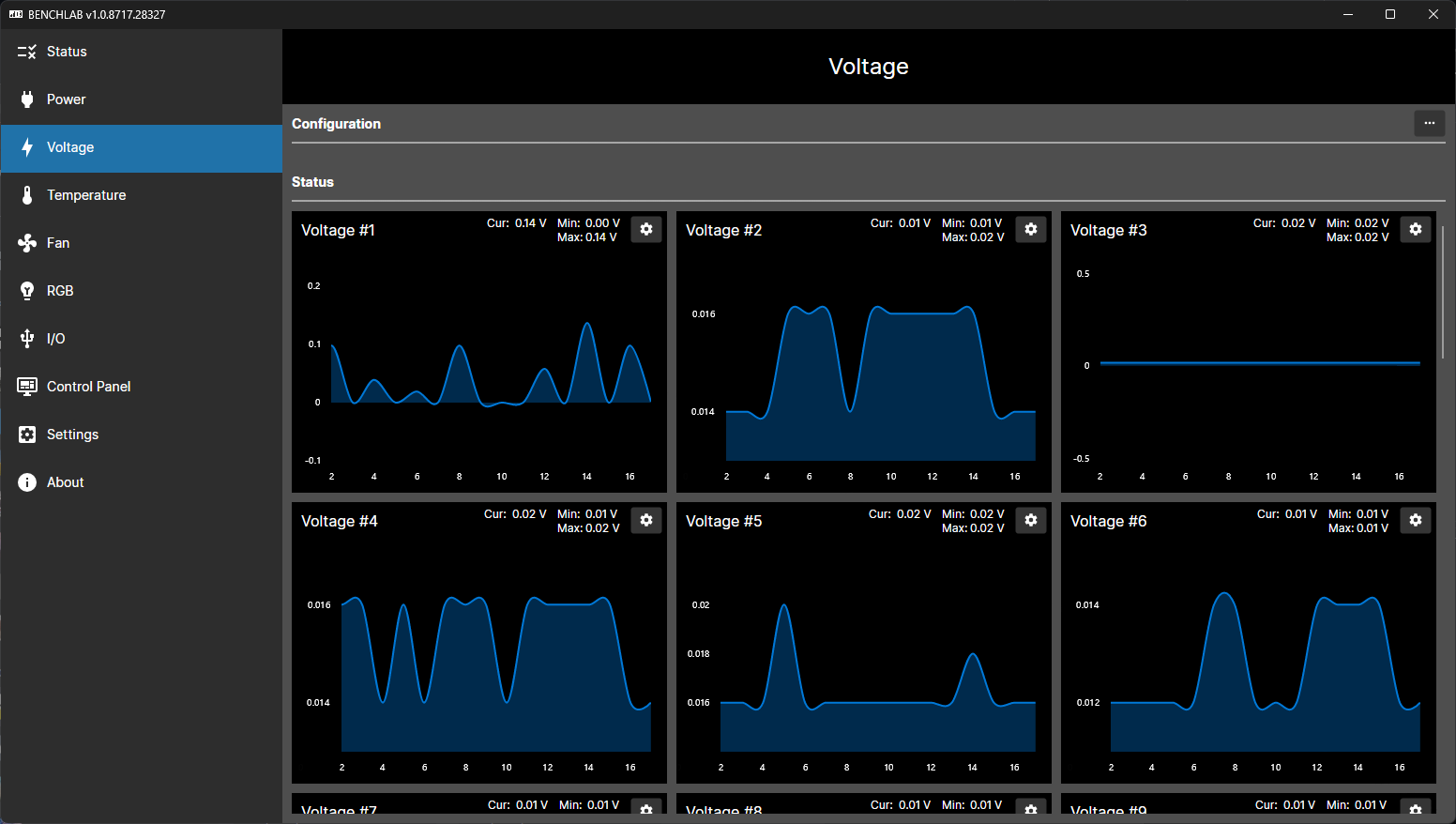Select the Voltage sidebar item
This screenshot has height=824, width=1456.
[70, 147]
